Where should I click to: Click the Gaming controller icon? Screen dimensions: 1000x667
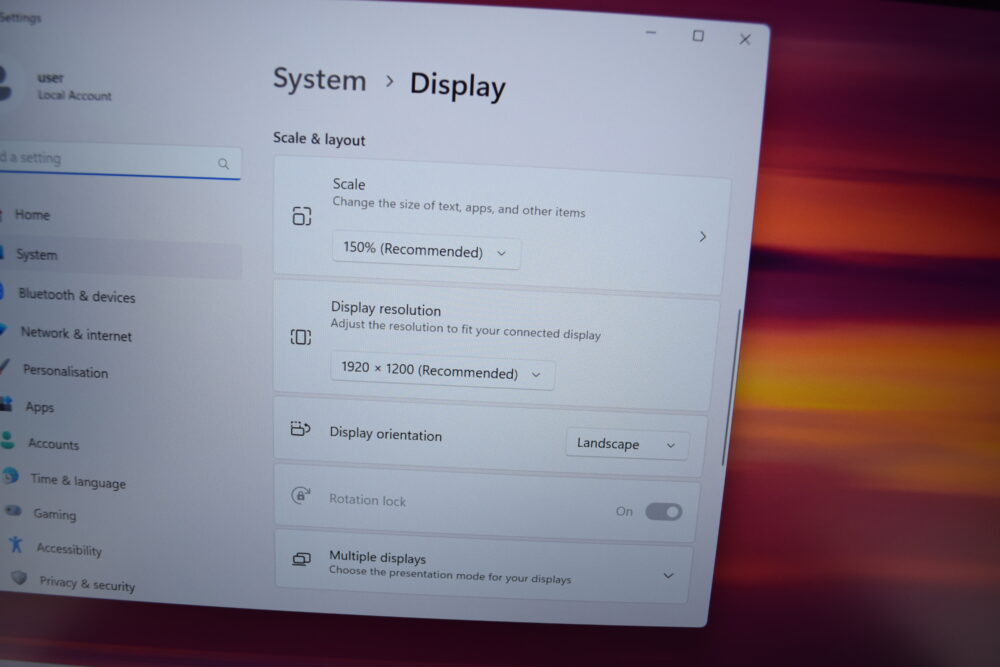(13, 511)
